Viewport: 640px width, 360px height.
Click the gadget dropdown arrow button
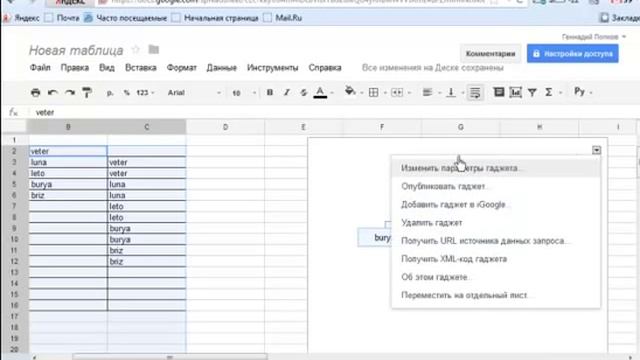pos(596,150)
